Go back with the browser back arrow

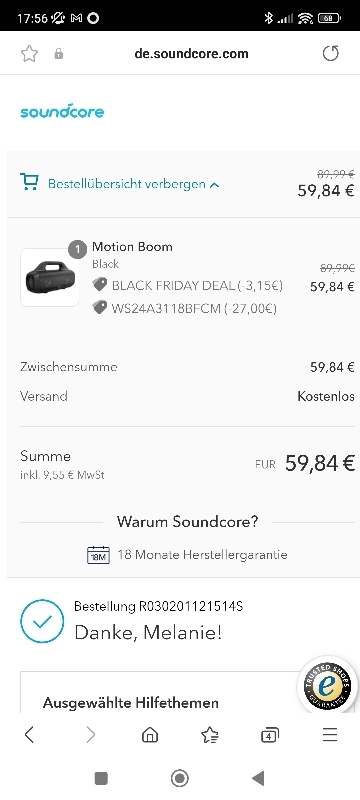[x=29, y=735]
